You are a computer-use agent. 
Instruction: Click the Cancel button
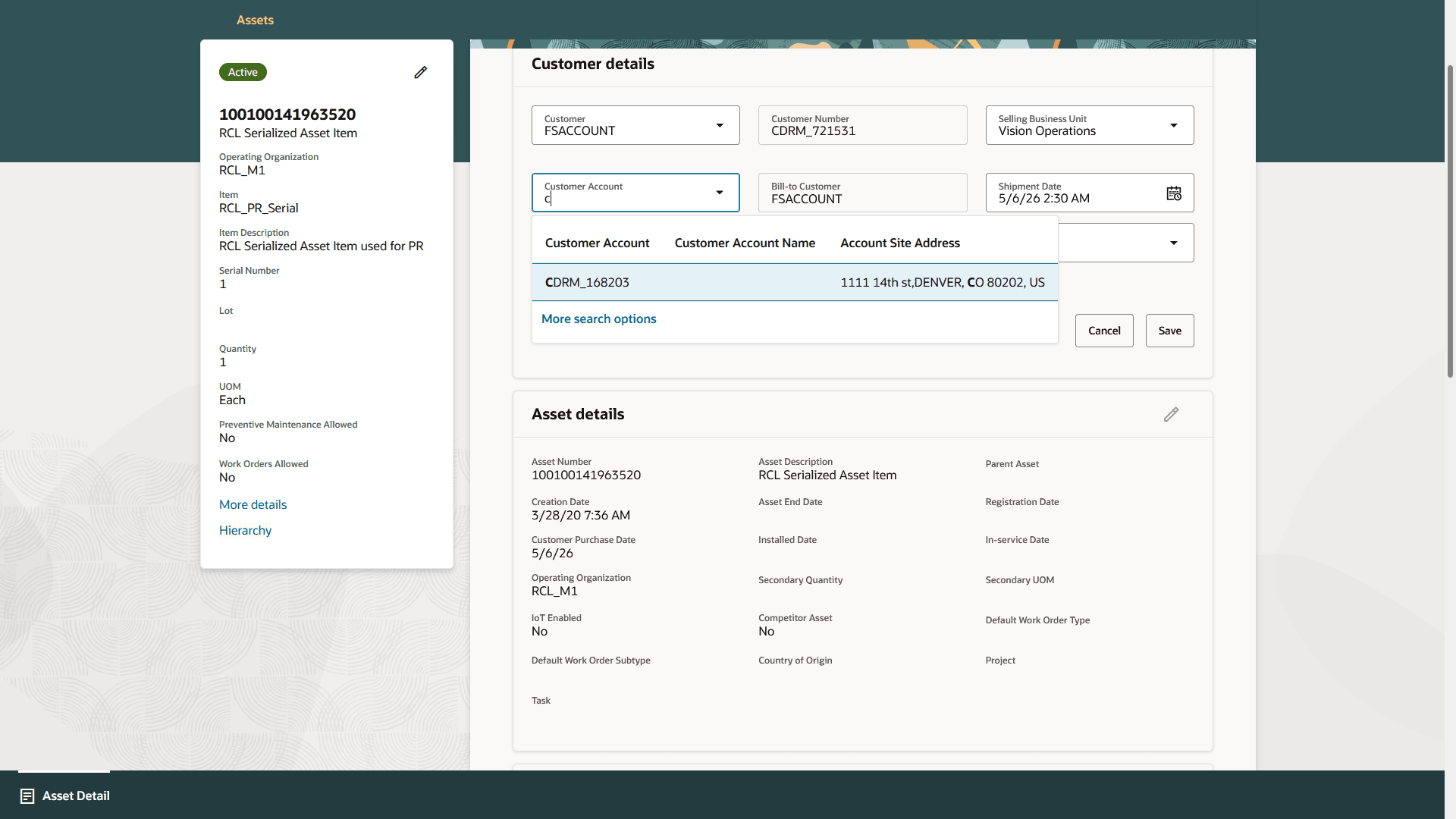pos(1104,331)
